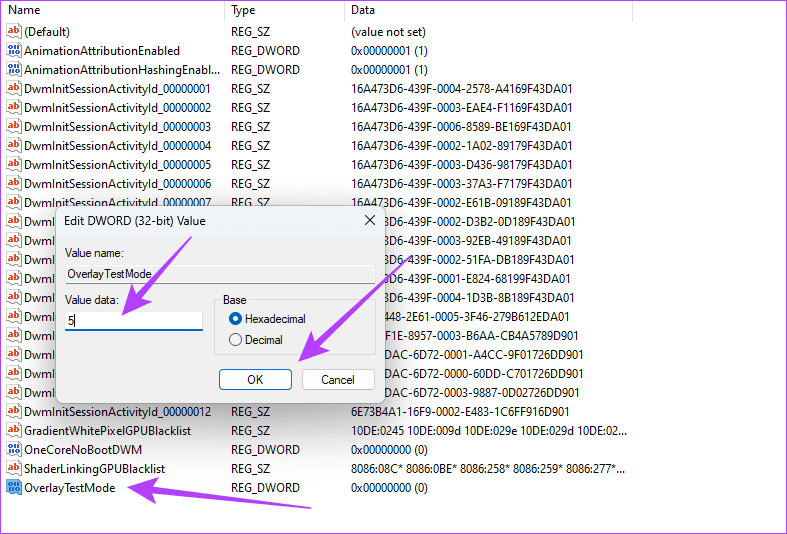
Task: Cancel the Edit DWORD dialog
Action: [x=338, y=379]
